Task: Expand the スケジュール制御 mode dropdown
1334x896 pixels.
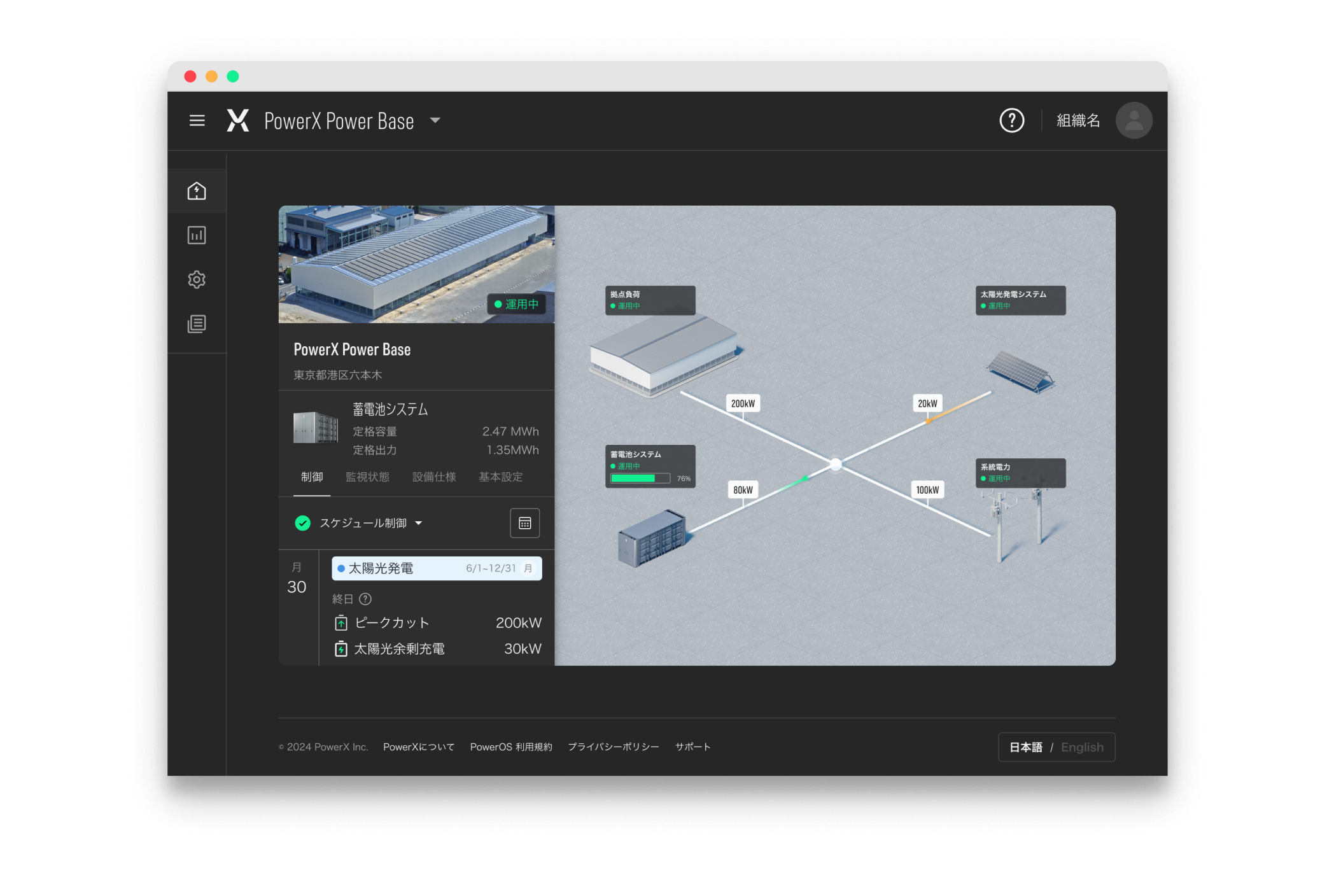Action: click(x=419, y=523)
